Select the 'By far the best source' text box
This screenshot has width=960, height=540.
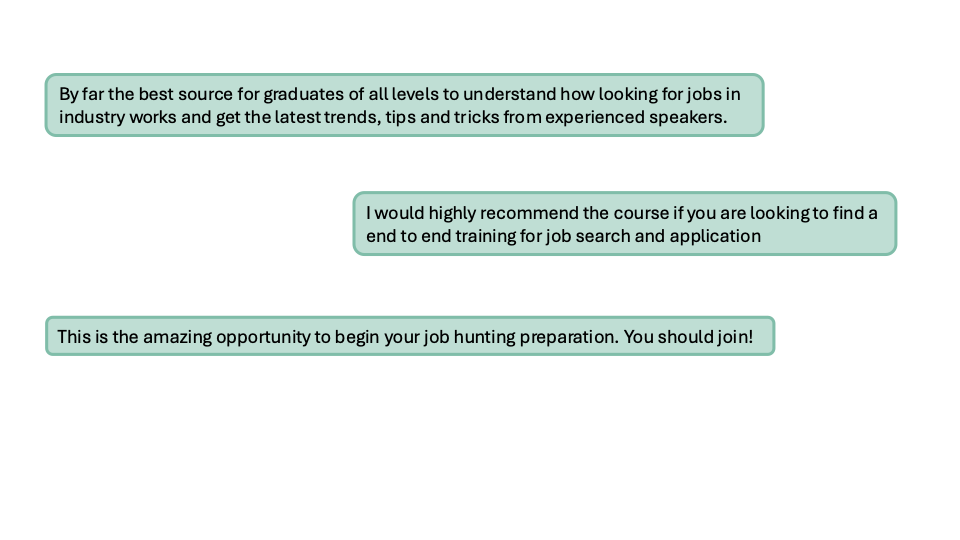[404, 105]
